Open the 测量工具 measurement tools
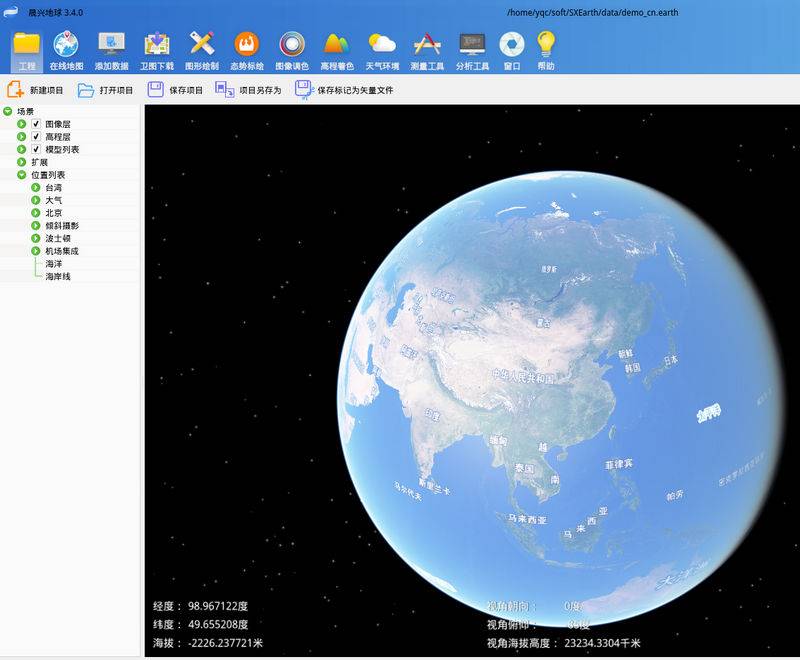 pos(427,50)
